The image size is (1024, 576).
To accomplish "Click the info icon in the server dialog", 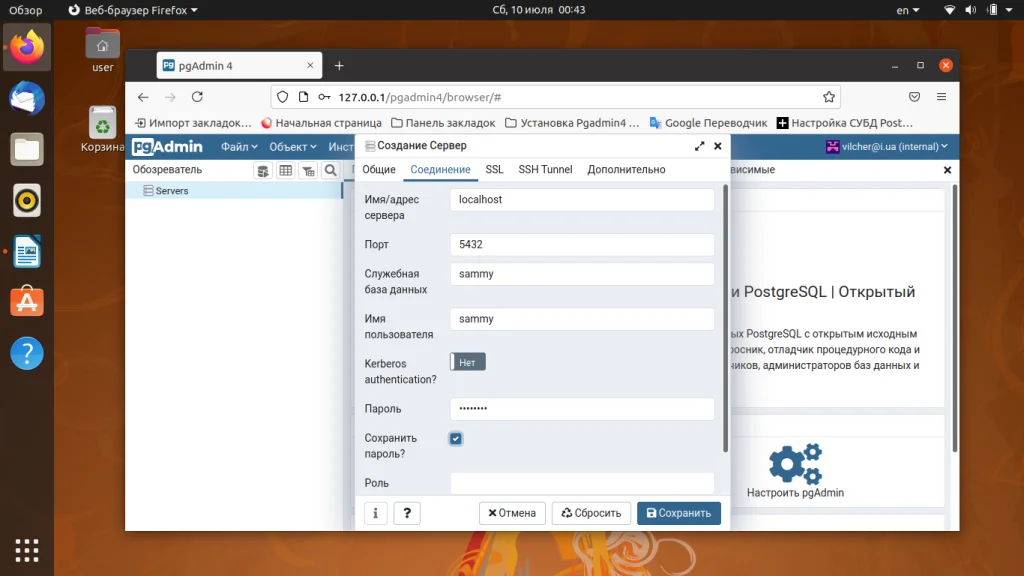I will click(375, 512).
